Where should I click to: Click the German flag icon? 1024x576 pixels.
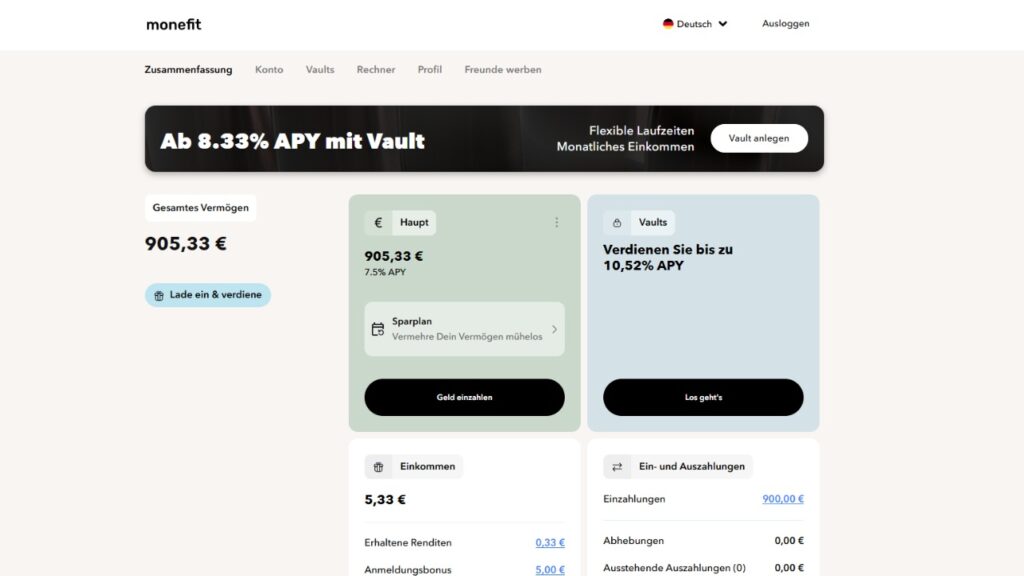pos(668,24)
